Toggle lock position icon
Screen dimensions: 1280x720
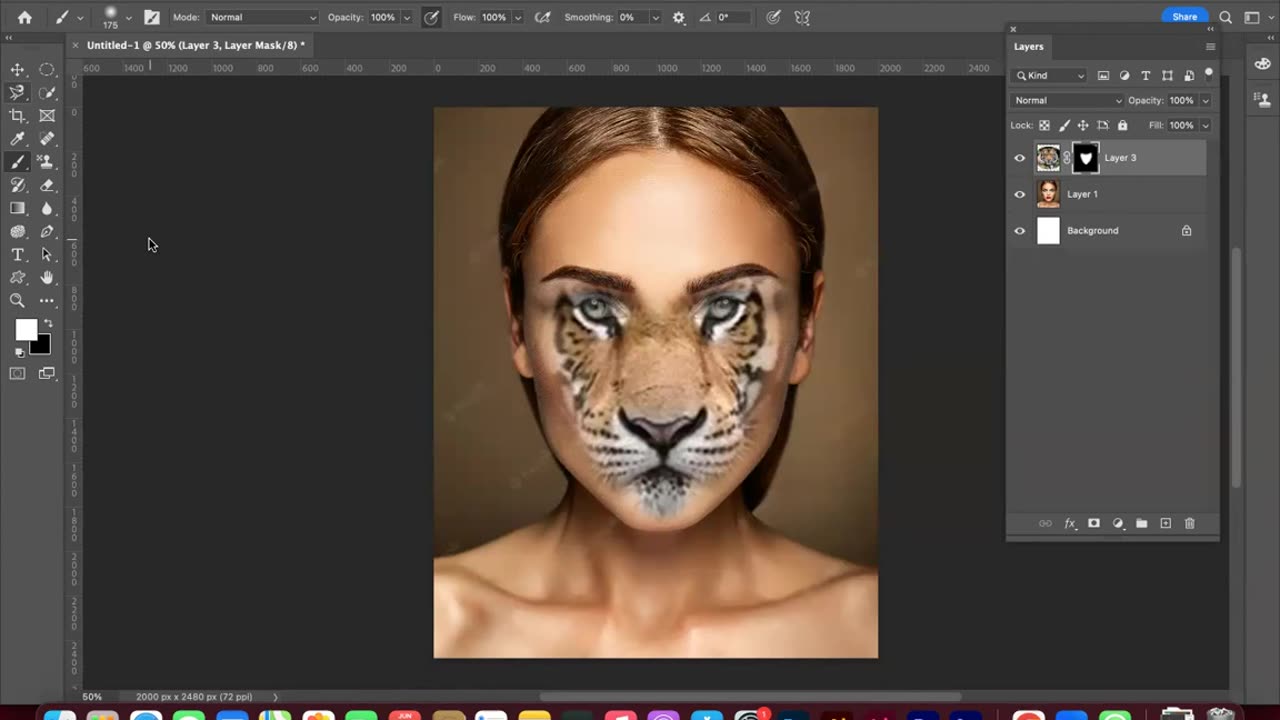(1083, 126)
